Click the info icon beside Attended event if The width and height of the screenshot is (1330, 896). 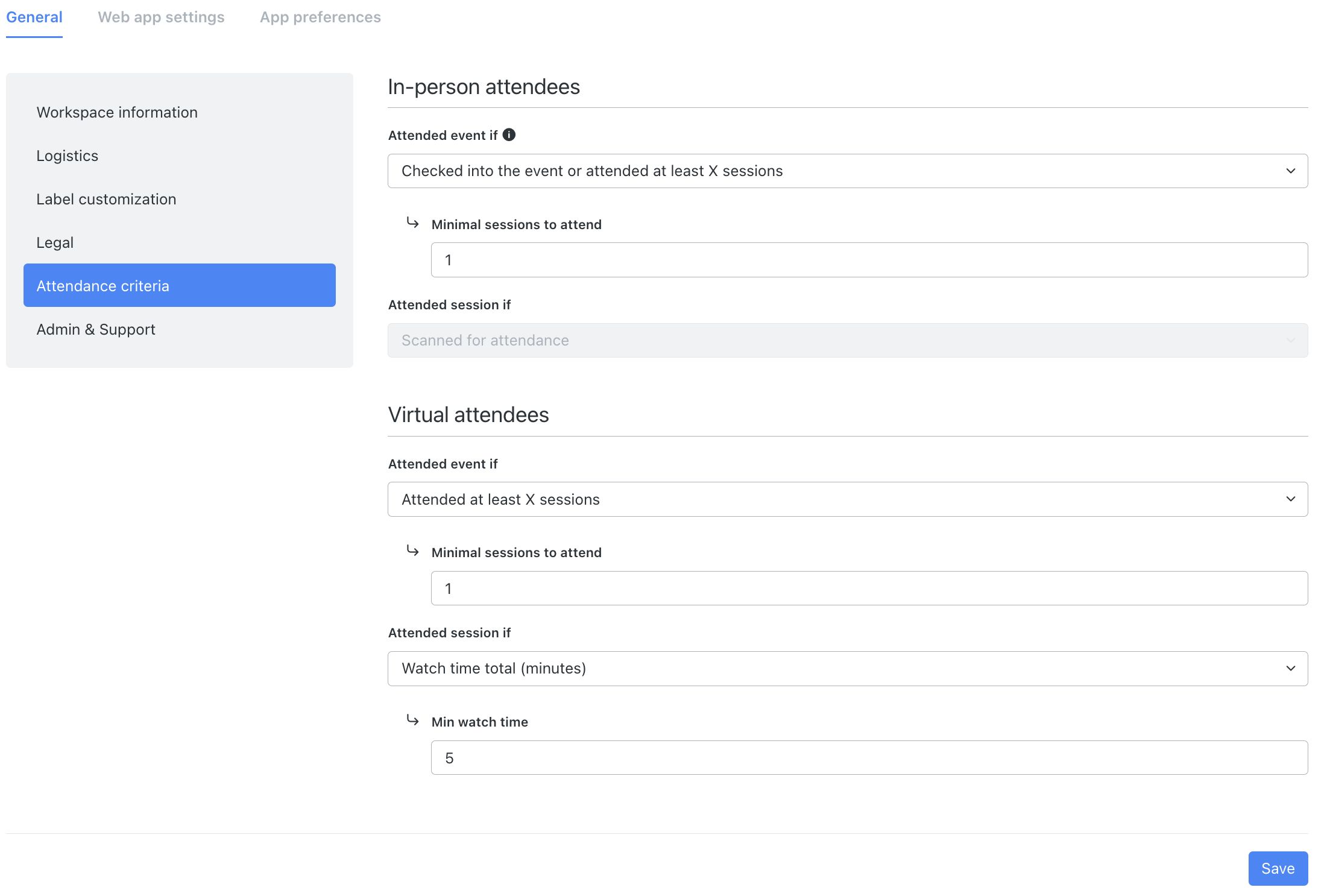pyautogui.click(x=509, y=134)
